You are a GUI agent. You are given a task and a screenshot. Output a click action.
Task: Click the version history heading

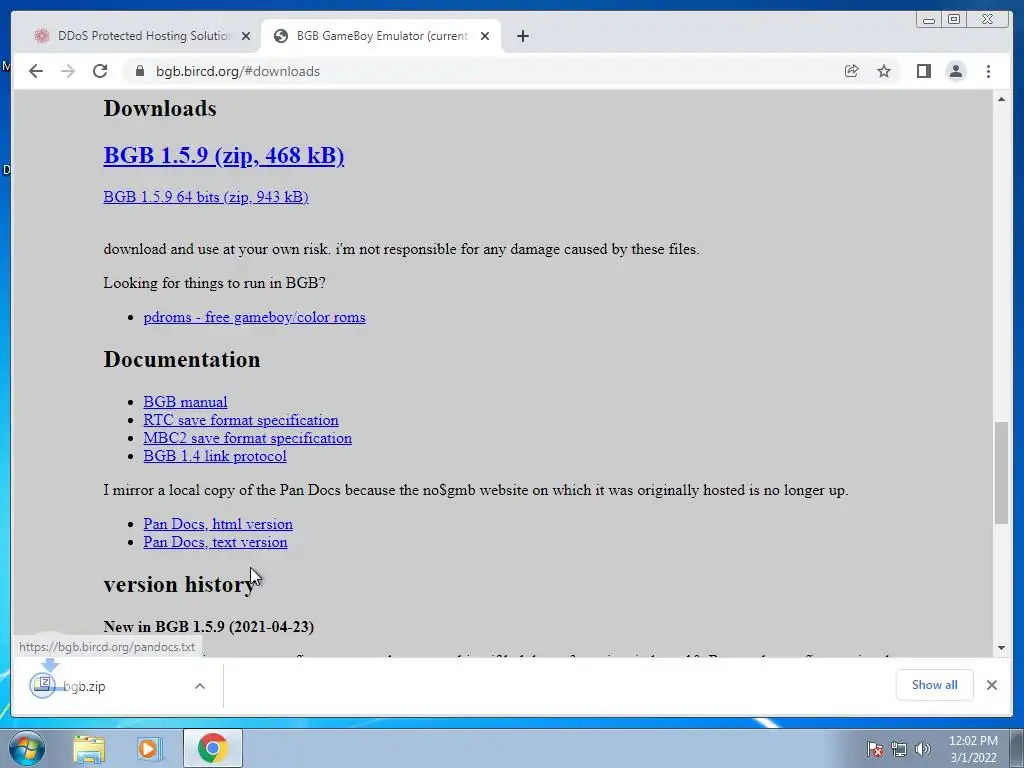[x=180, y=584]
